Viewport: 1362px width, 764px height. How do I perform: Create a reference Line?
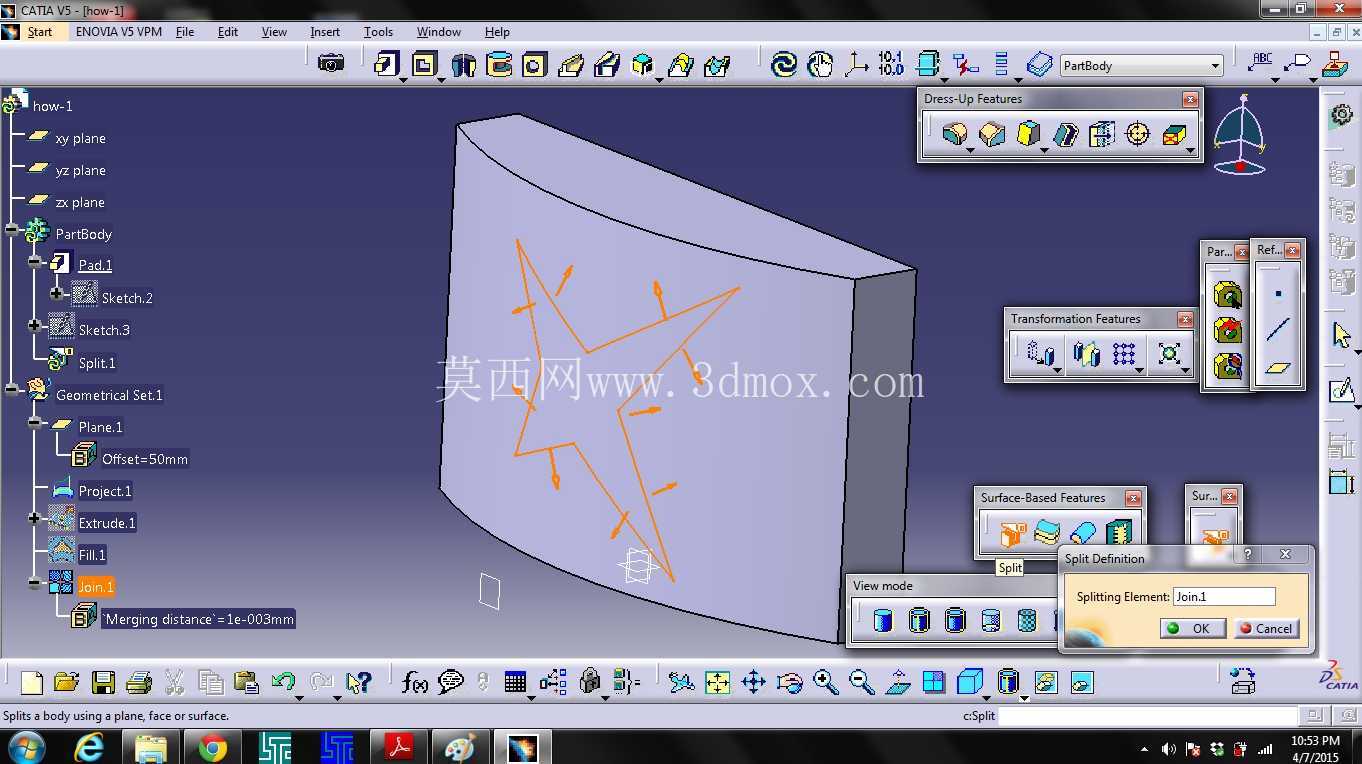[1278, 330]
